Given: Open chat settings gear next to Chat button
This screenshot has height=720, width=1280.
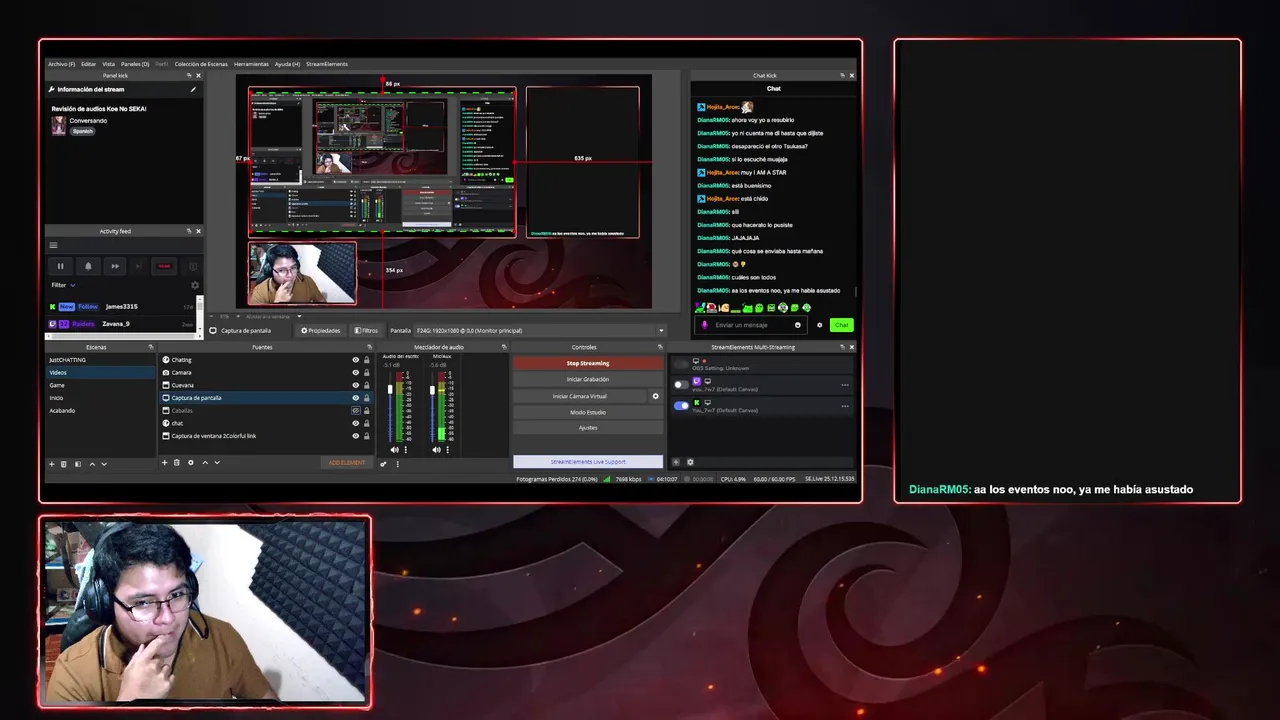Looking at the screenshot, I should click(820, 325).
